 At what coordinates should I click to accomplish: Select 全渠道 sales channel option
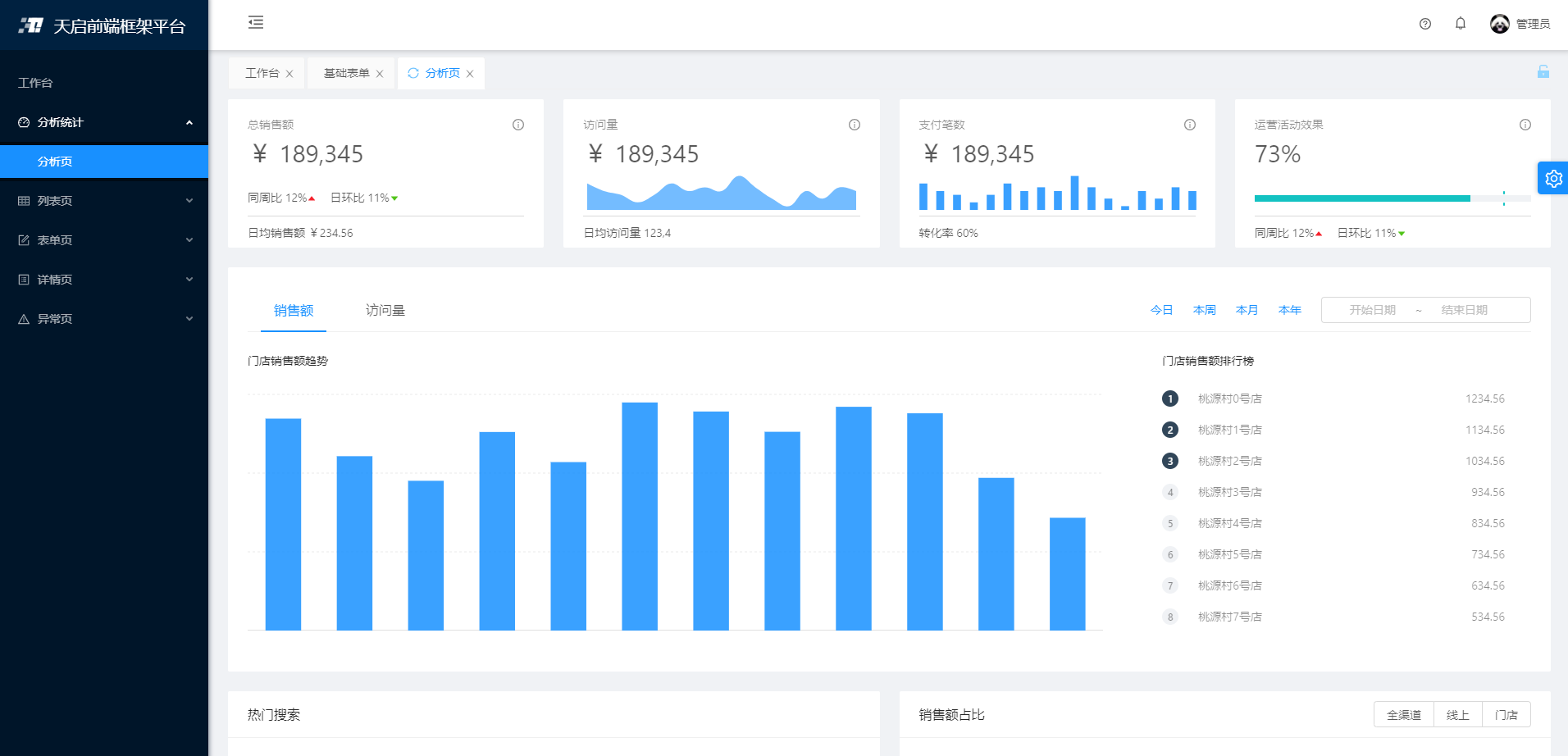pos(1404,715)
